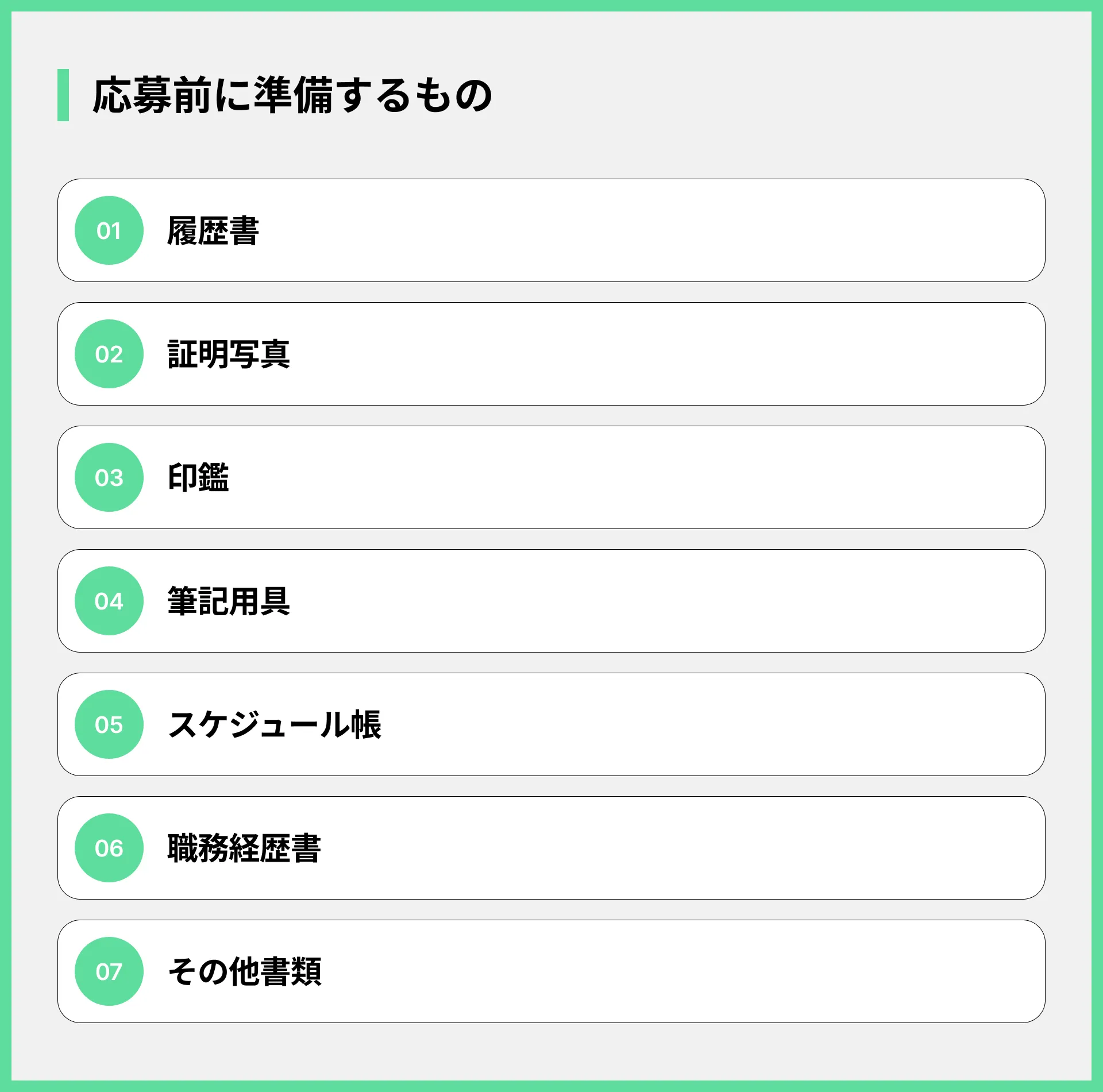
Task: Click the green 01 number badge
Action: (x=109, y=230)
